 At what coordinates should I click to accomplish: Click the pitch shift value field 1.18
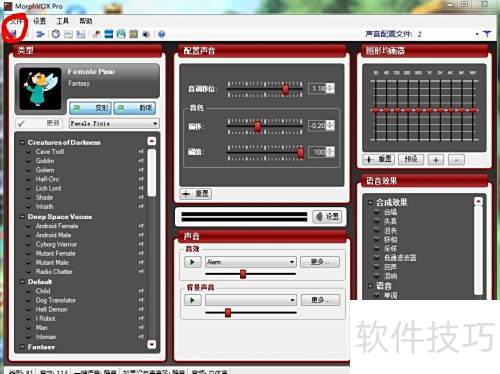click(x=317, y=89)
